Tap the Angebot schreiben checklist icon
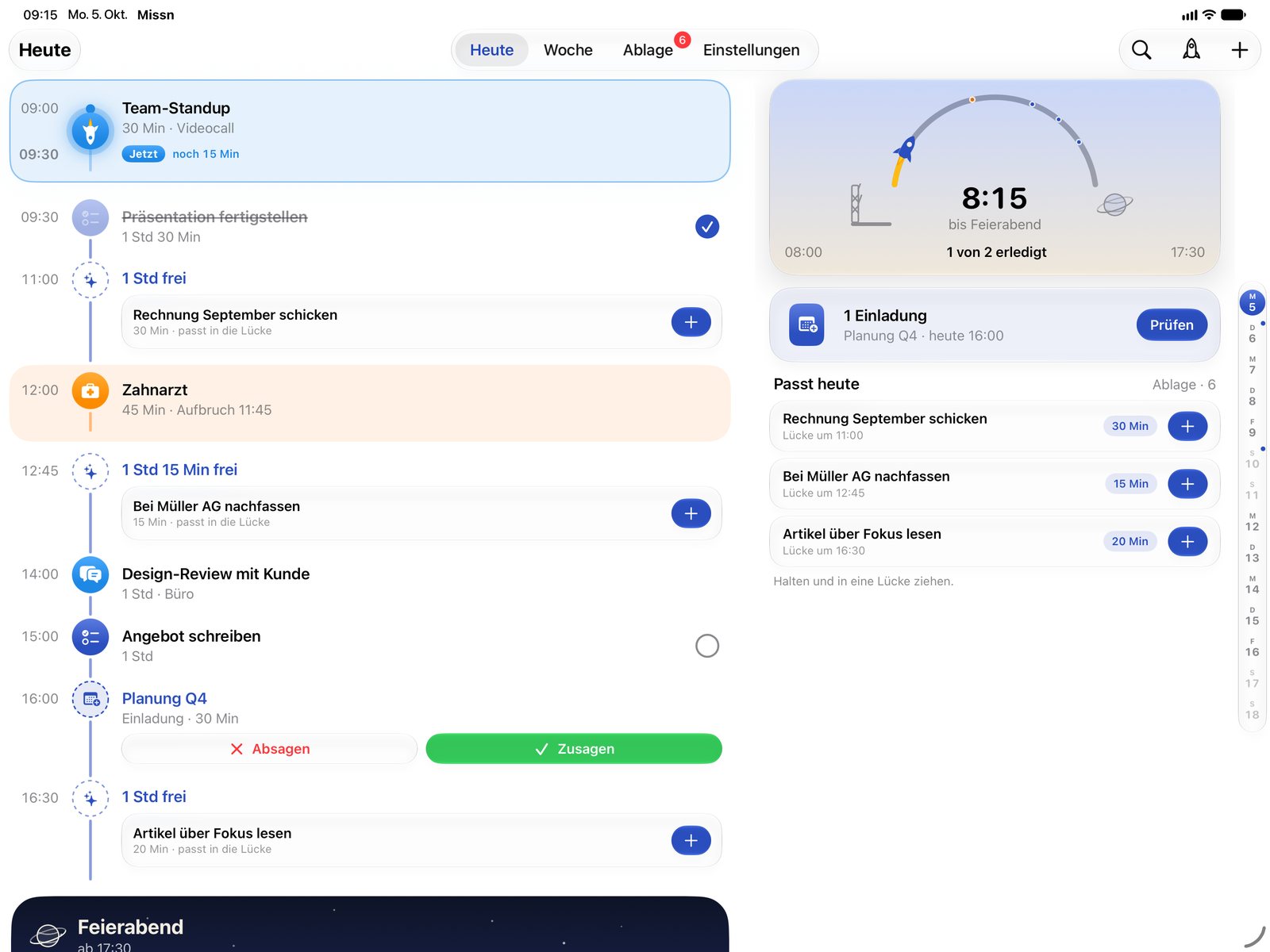 (90, 637)
